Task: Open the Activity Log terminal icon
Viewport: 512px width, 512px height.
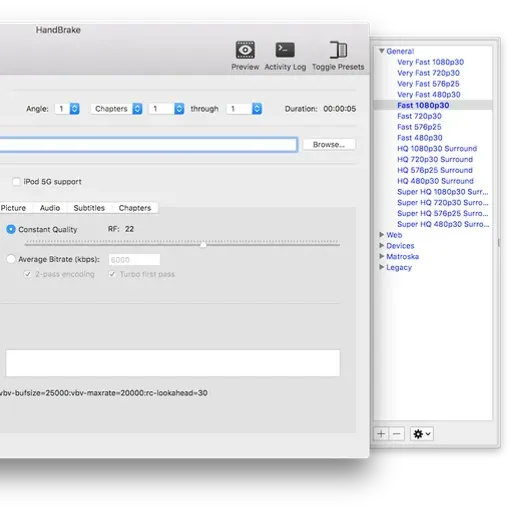Action: pos(285,50)
